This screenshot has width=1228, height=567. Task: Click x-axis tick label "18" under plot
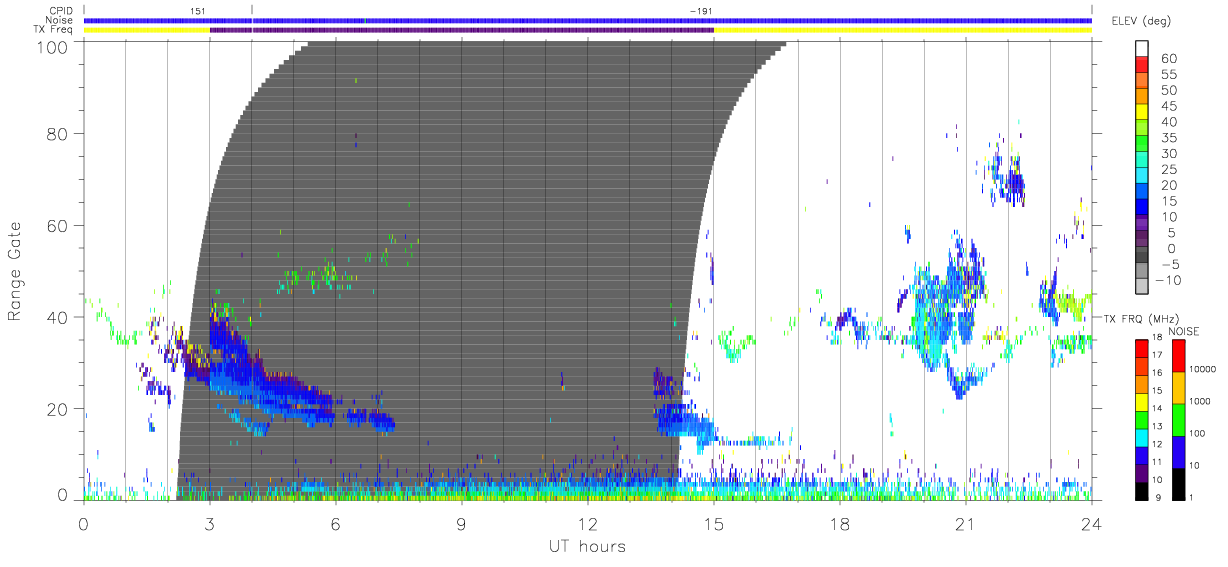point(840,524)
